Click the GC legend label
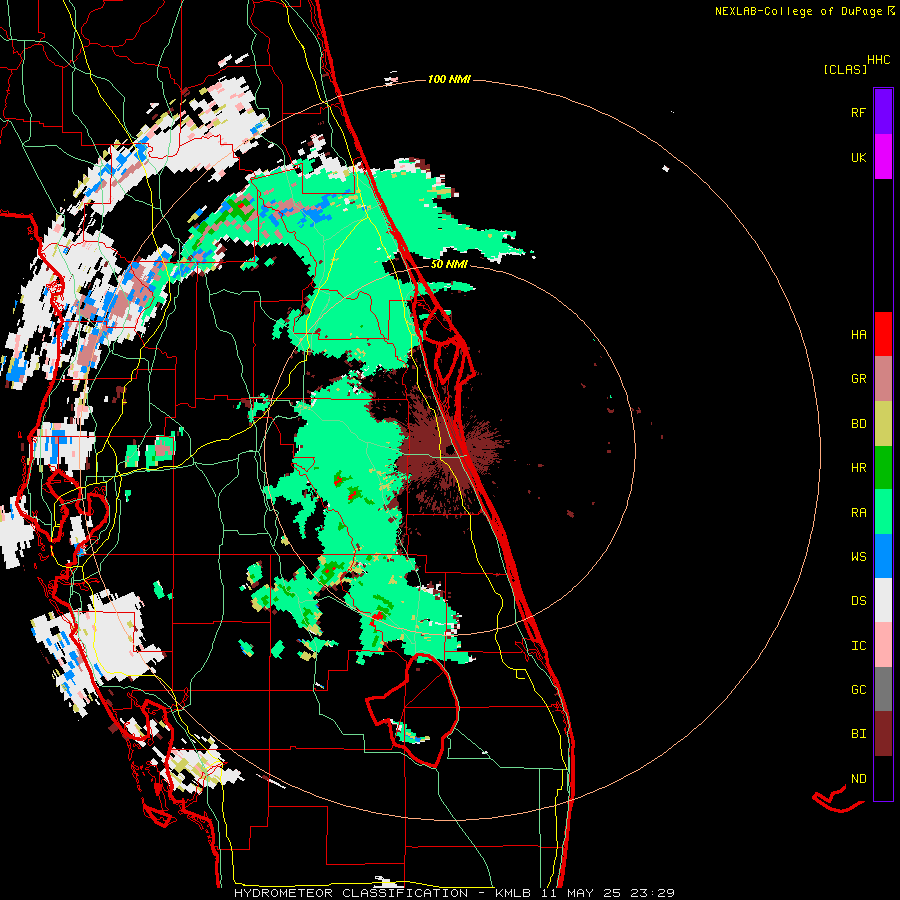The width and height of the screenshot is (900, 900). click(x=858, y=689)
